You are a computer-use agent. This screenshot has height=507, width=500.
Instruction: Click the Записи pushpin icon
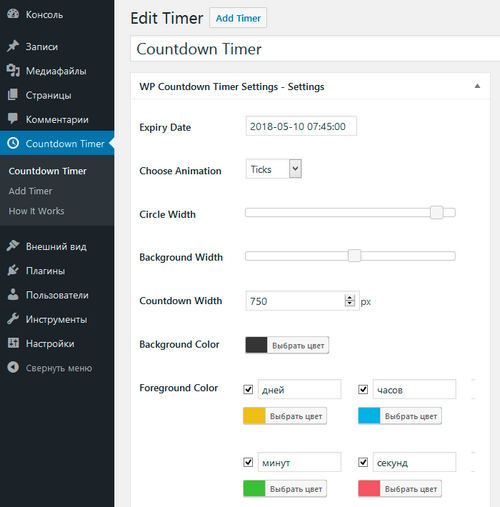tap(13, 46)
